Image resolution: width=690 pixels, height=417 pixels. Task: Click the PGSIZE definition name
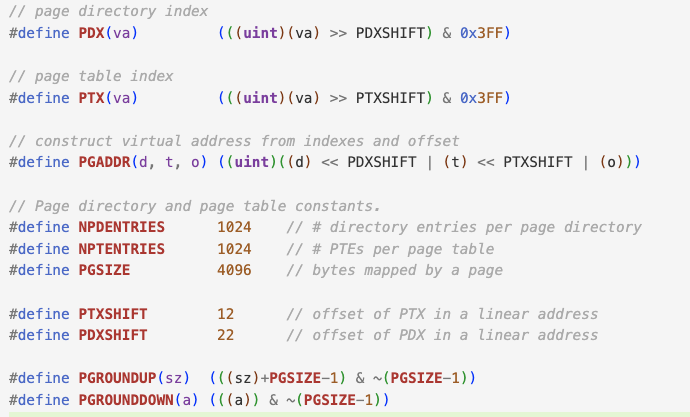[104, 270]
